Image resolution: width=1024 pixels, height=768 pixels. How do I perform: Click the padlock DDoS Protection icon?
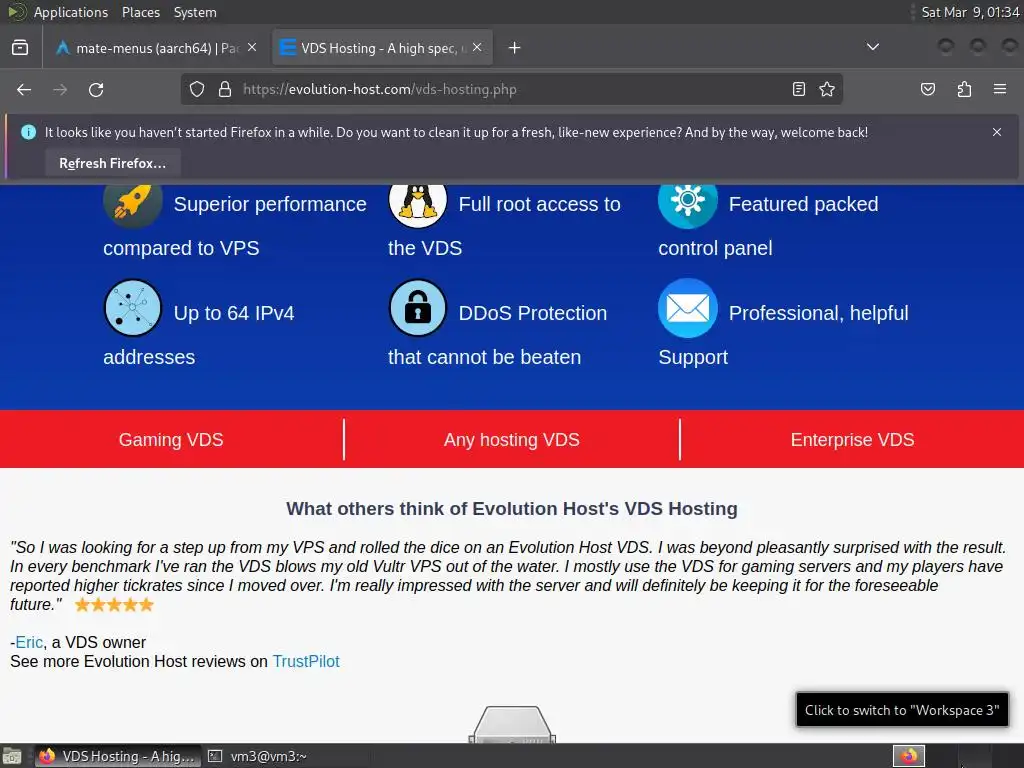pos(417,308)
